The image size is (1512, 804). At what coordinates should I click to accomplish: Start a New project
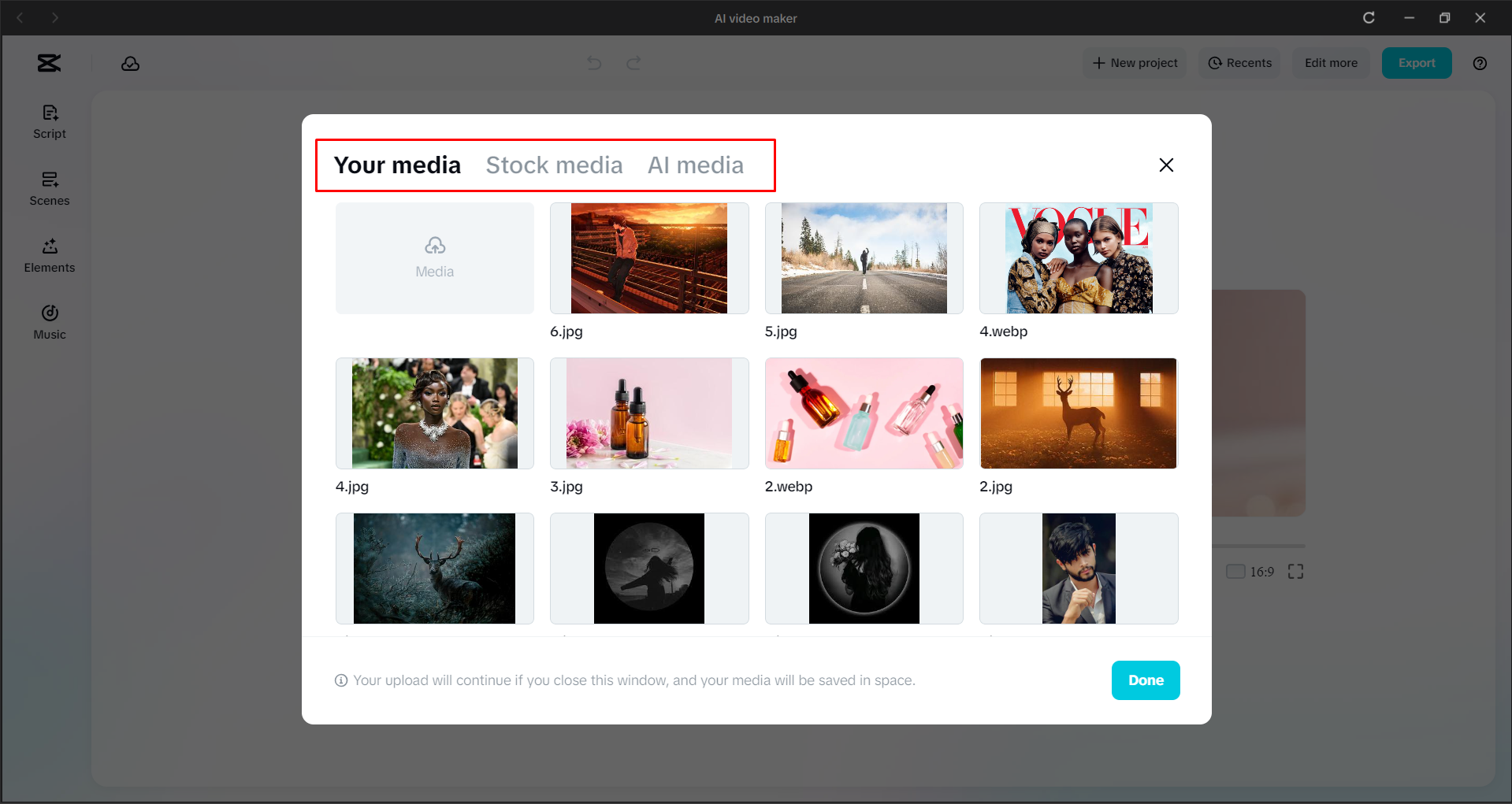(1135, 63)
